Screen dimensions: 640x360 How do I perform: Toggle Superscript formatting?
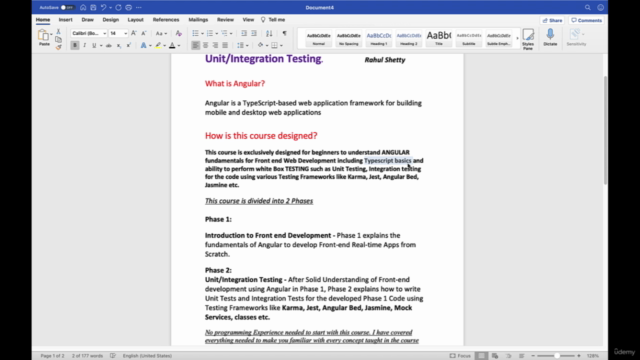click(129, 45)
